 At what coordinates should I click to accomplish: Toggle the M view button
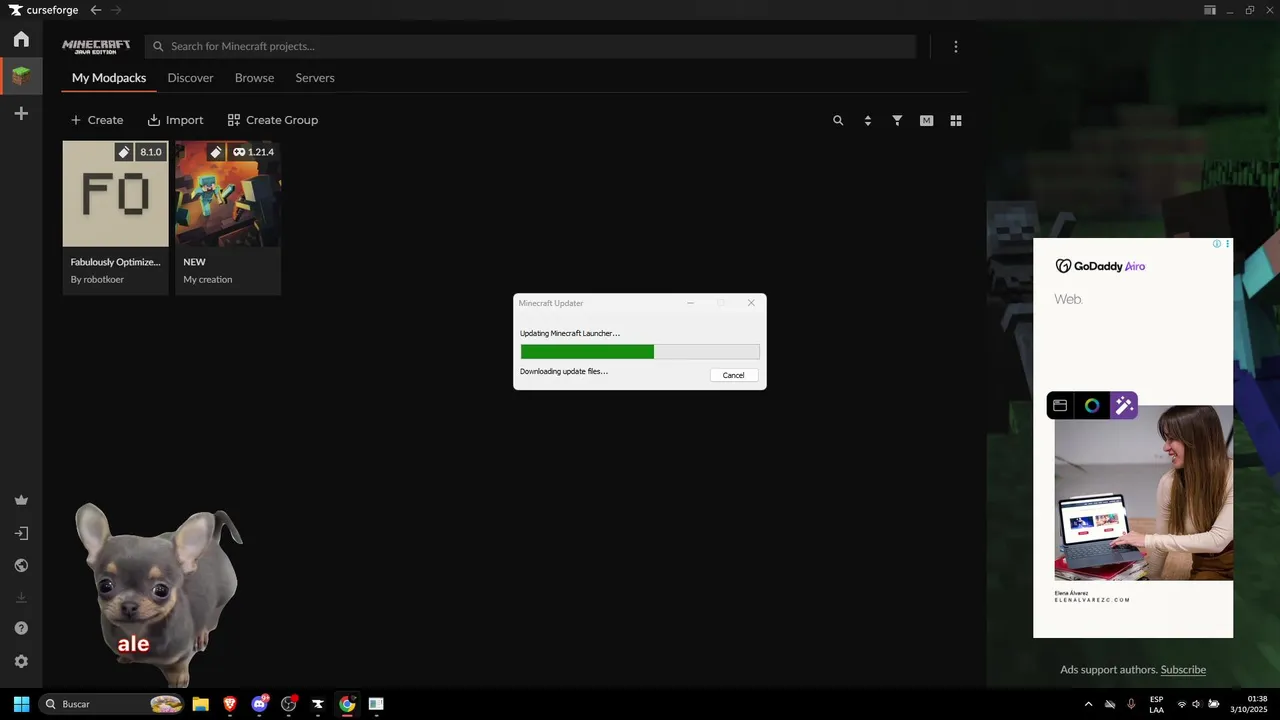coord(927,120)
